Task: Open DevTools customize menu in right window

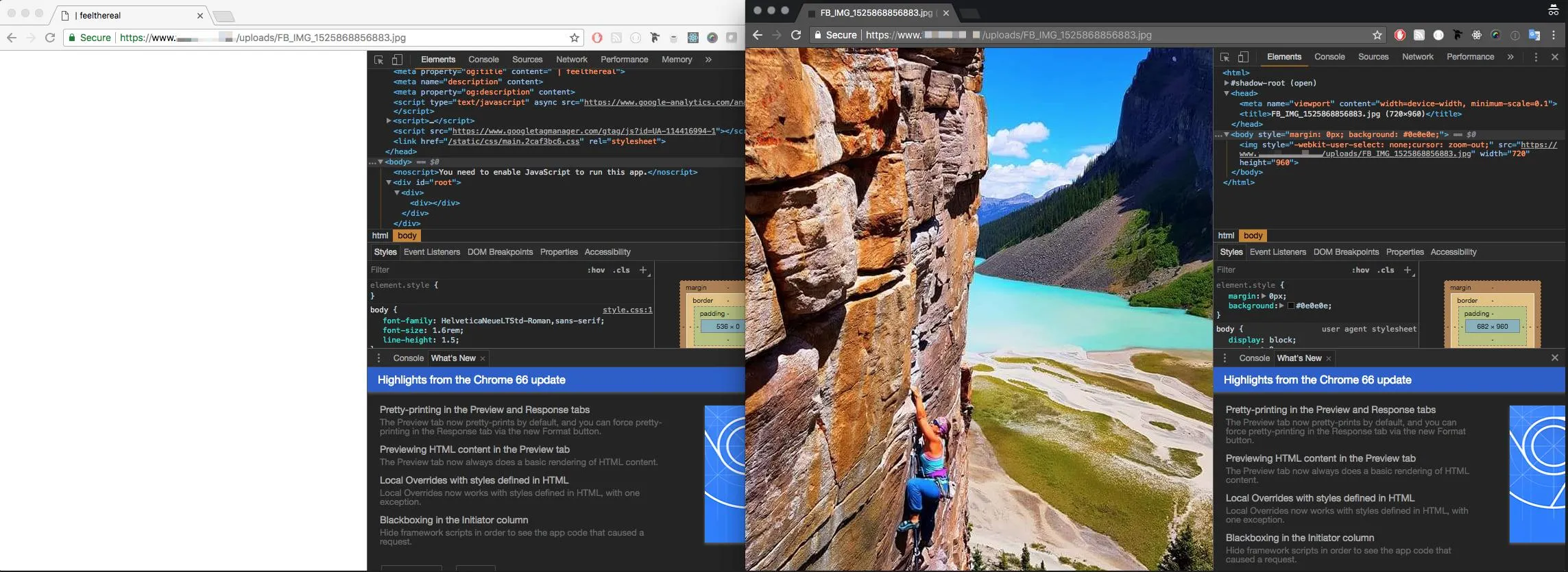Action: coord(1536,57)
